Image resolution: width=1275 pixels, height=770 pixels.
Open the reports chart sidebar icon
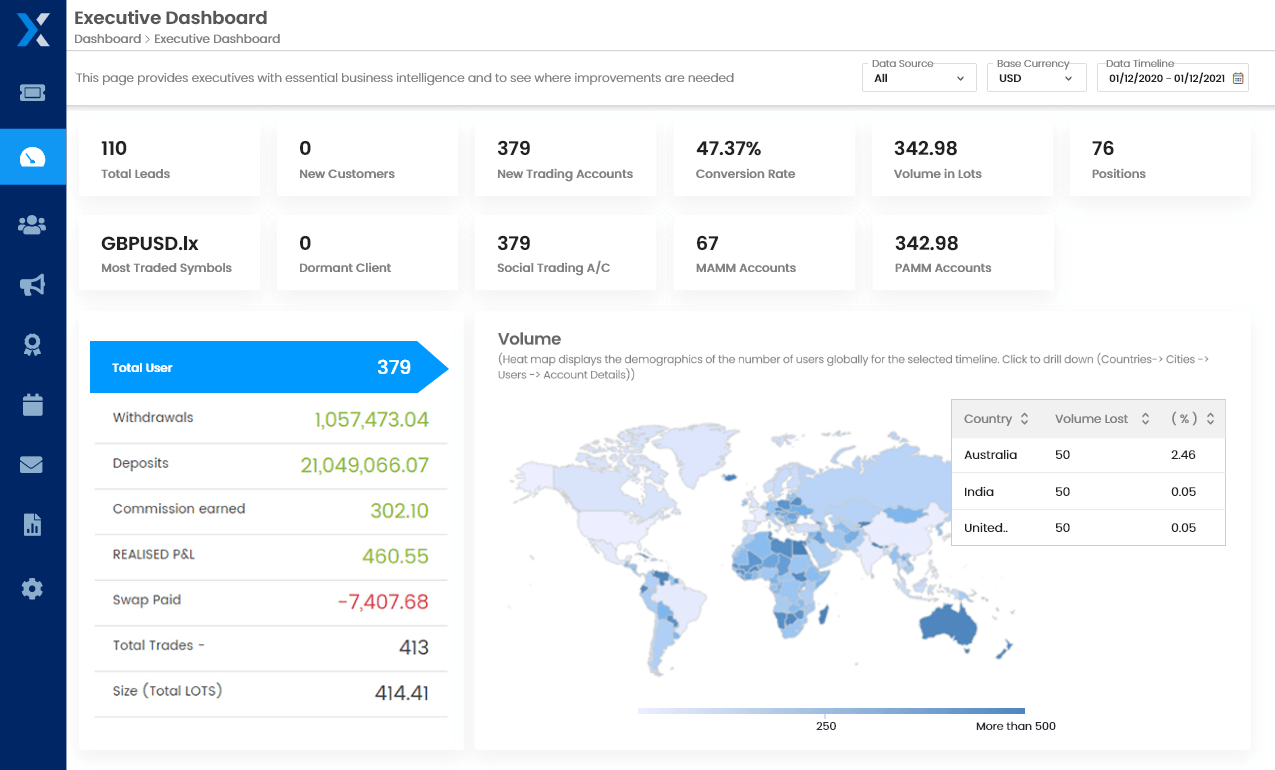[x=33, y=524]
